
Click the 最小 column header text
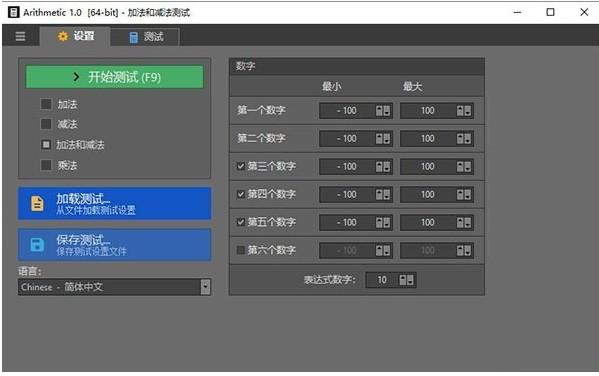pyautogui.click(x=332, y=86)
